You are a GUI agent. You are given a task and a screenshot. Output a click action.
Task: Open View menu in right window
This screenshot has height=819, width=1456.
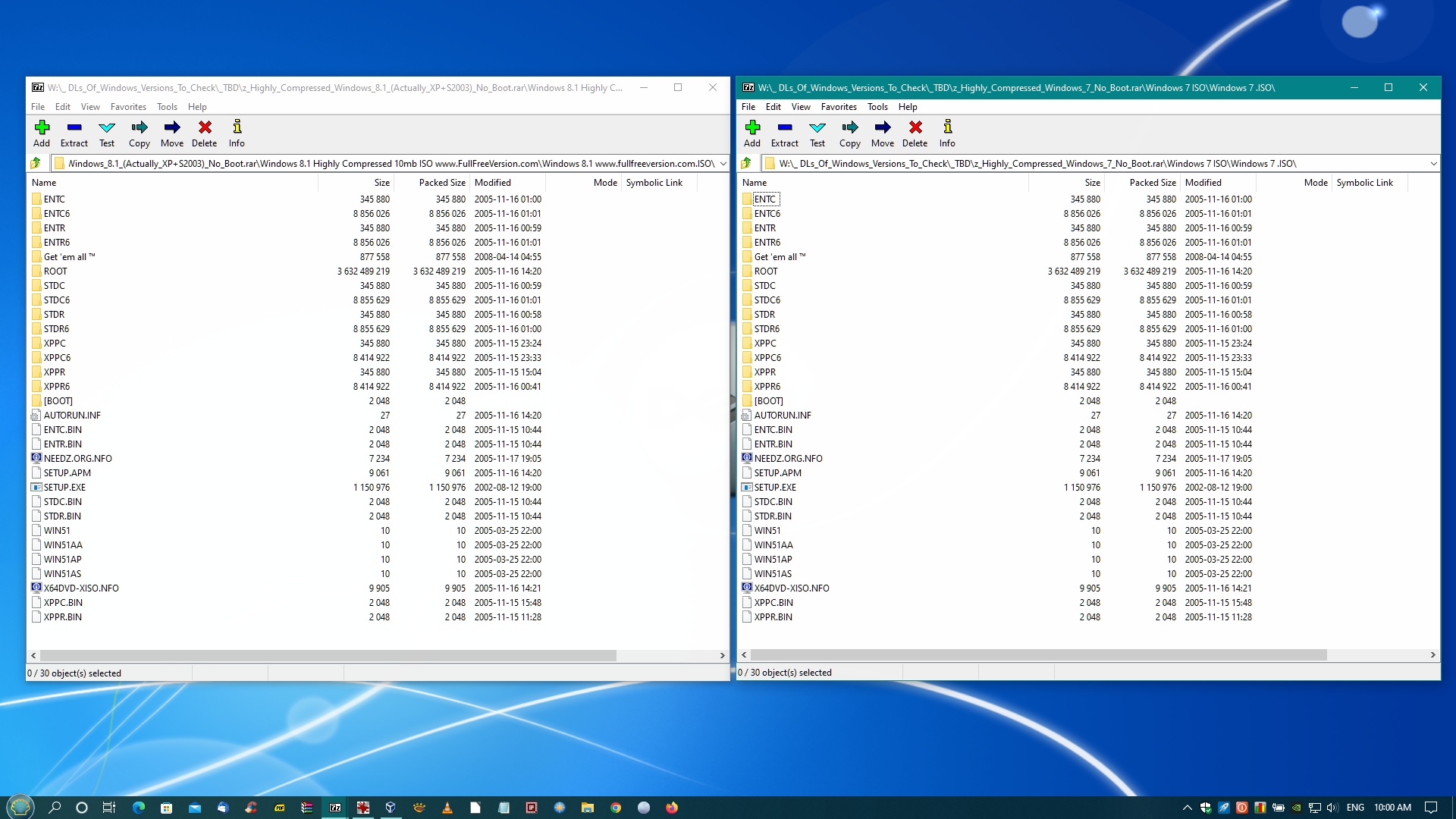(801, 107)
